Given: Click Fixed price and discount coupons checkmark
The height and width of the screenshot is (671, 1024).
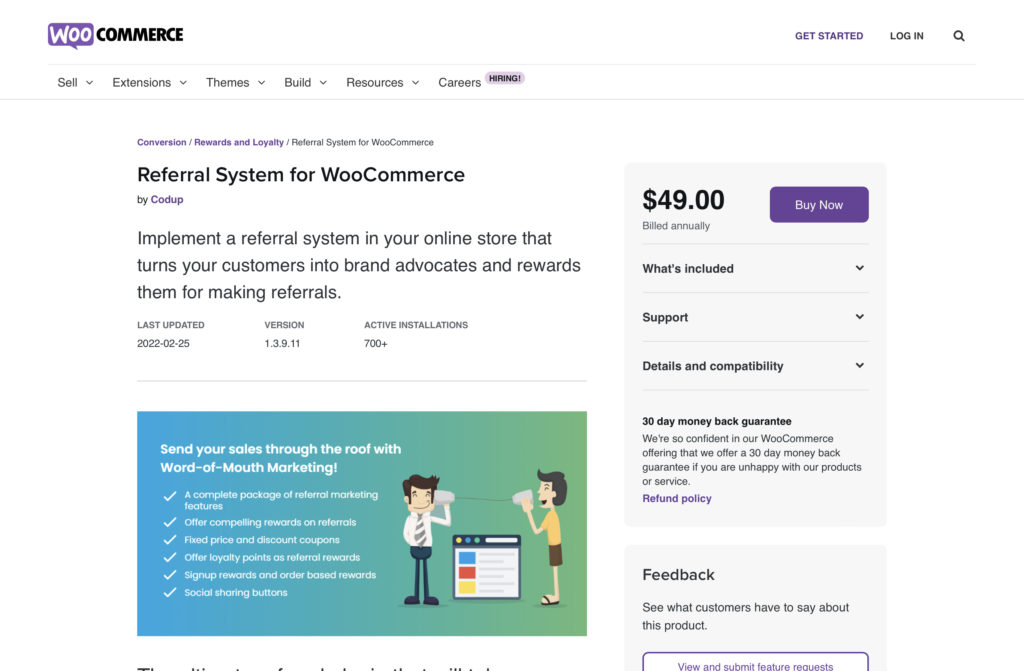Looking at the screenshot, I should (170, 540).
